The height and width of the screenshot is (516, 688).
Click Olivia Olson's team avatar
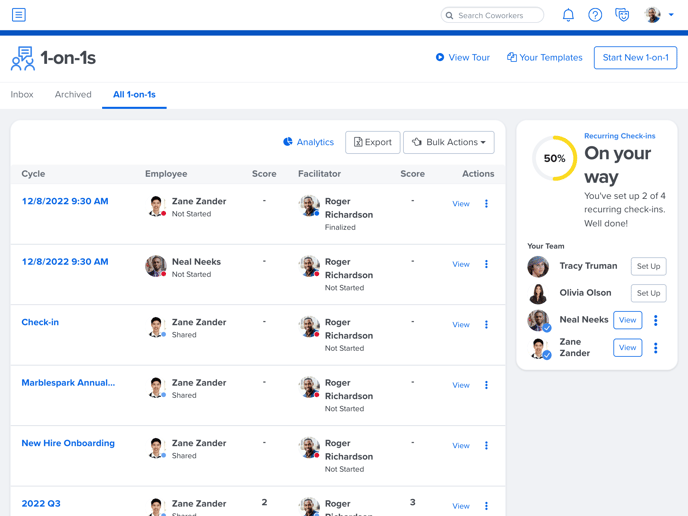pos(538,294)
